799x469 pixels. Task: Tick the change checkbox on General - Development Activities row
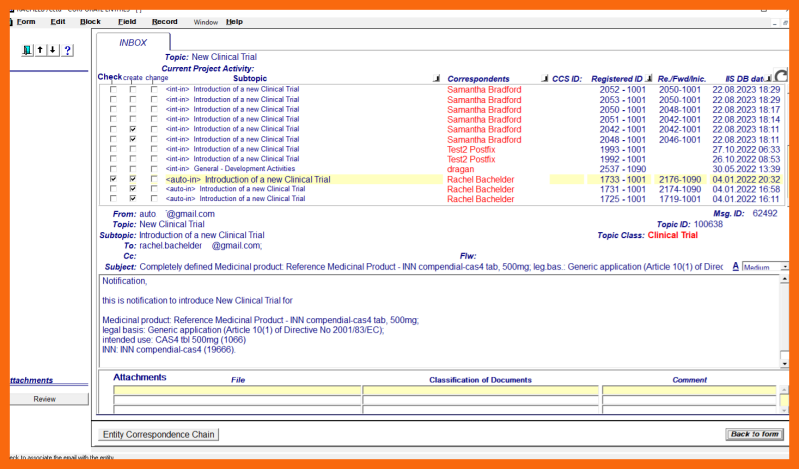(154, 169)
